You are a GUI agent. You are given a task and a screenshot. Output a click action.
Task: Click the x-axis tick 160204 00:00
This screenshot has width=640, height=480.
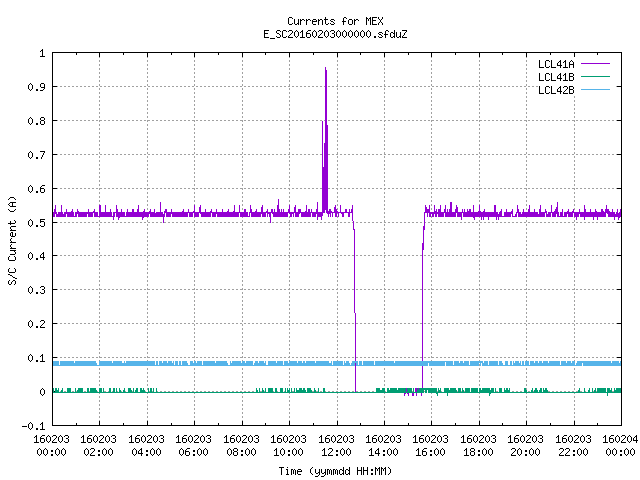(x=620, y=445)
